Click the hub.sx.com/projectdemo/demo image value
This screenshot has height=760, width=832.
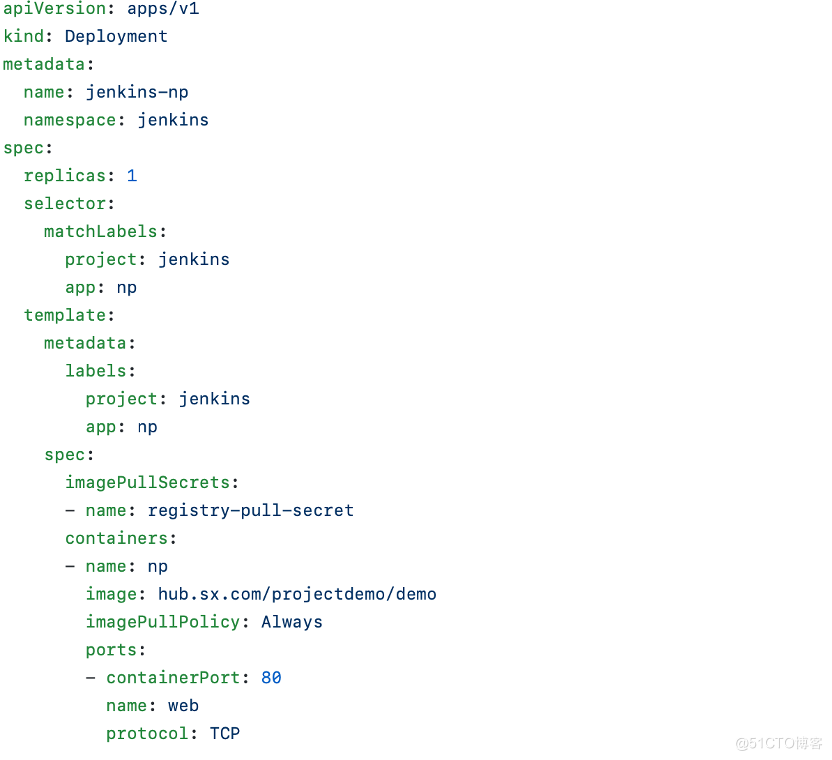point(297,594)
